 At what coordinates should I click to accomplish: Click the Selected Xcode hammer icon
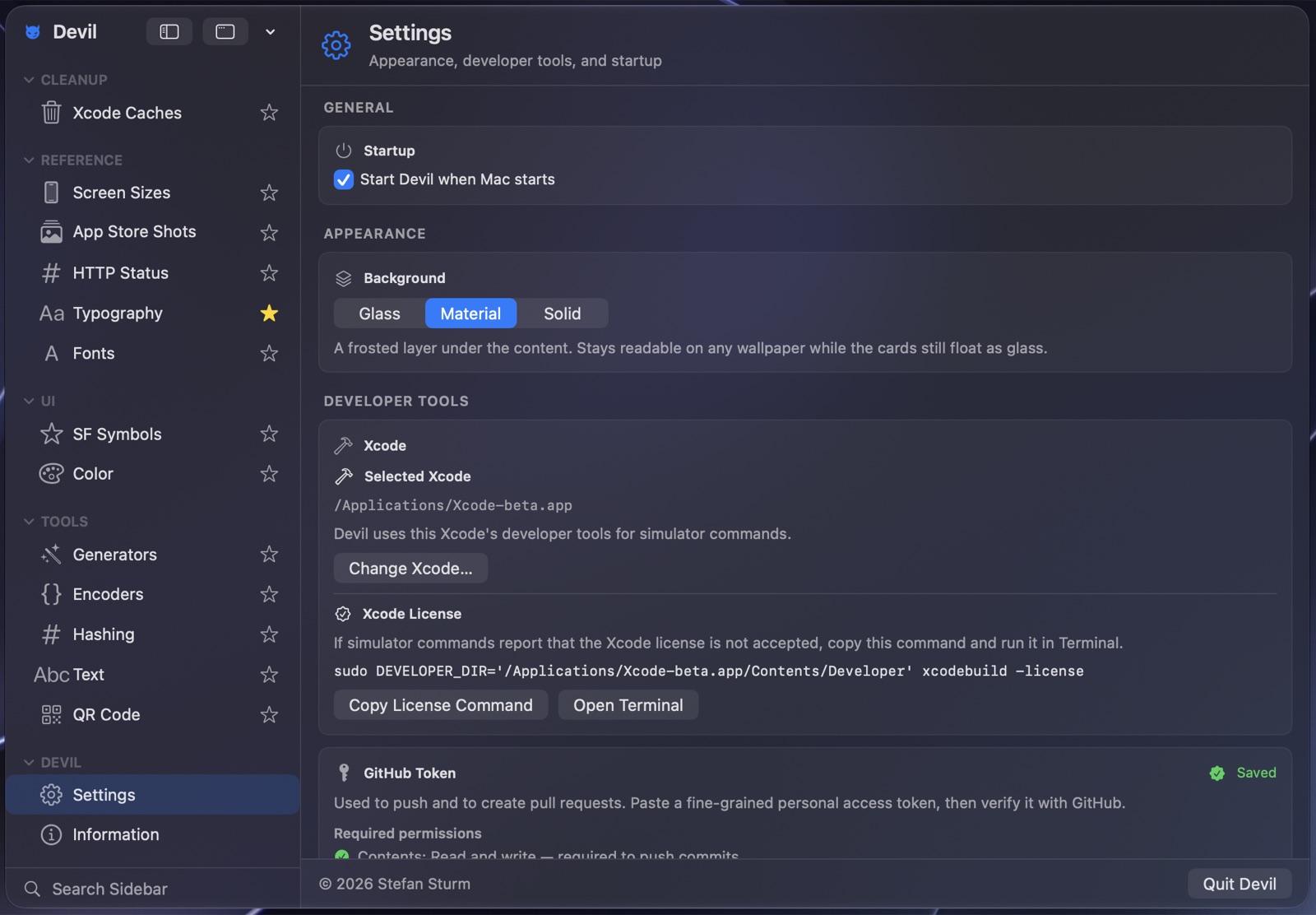[x=344, y=476]
